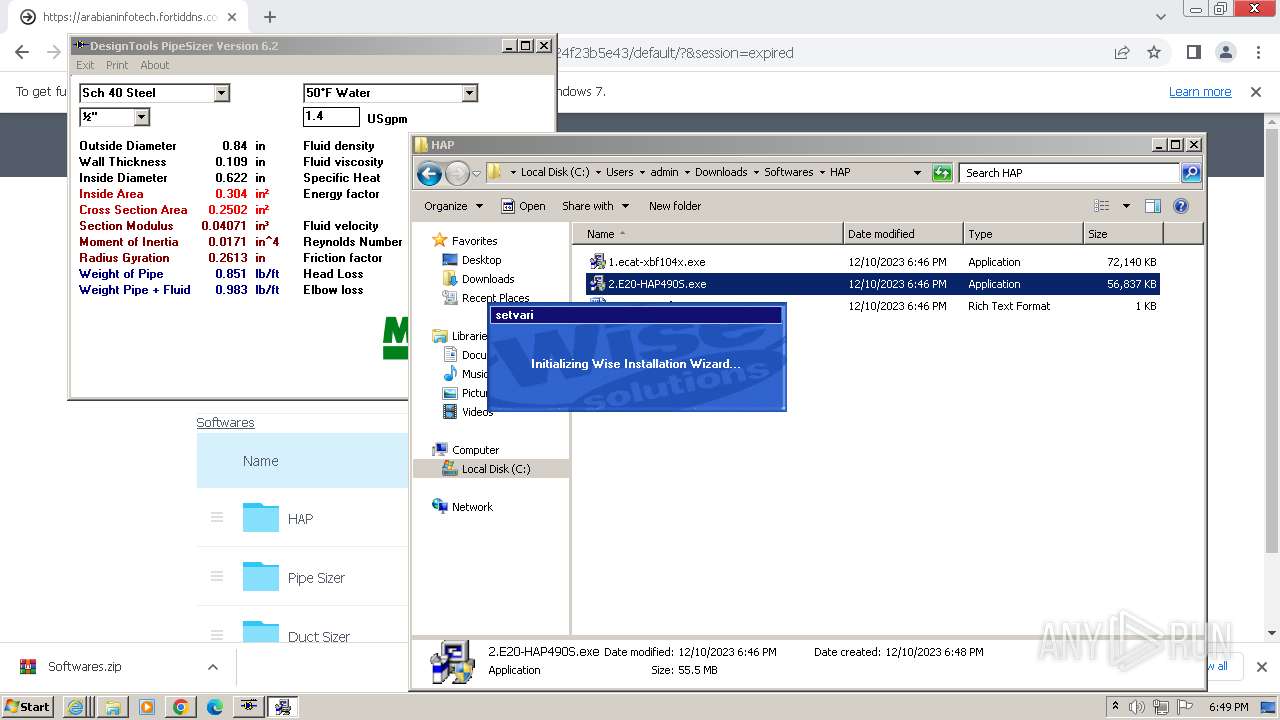The height and width of the screenshot is (720, 1280).
Task: Select the 2.E20-HAP490S.exe file
Action: (872, 284)
